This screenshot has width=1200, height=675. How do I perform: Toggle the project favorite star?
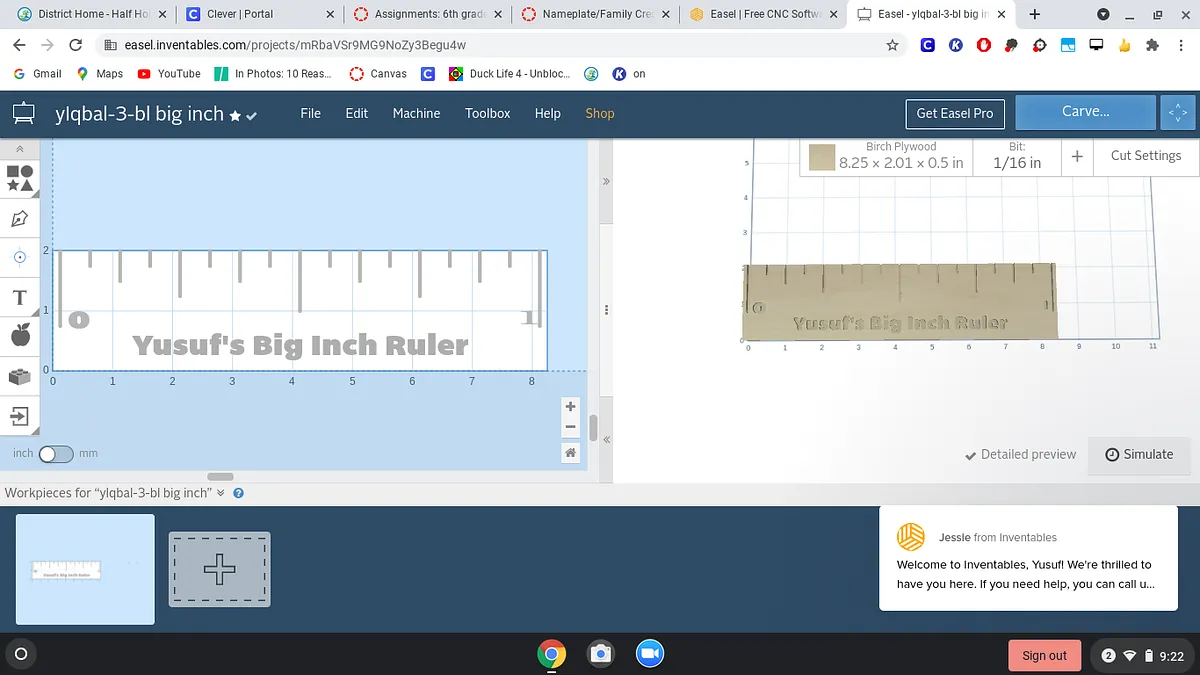click(235, 116)
